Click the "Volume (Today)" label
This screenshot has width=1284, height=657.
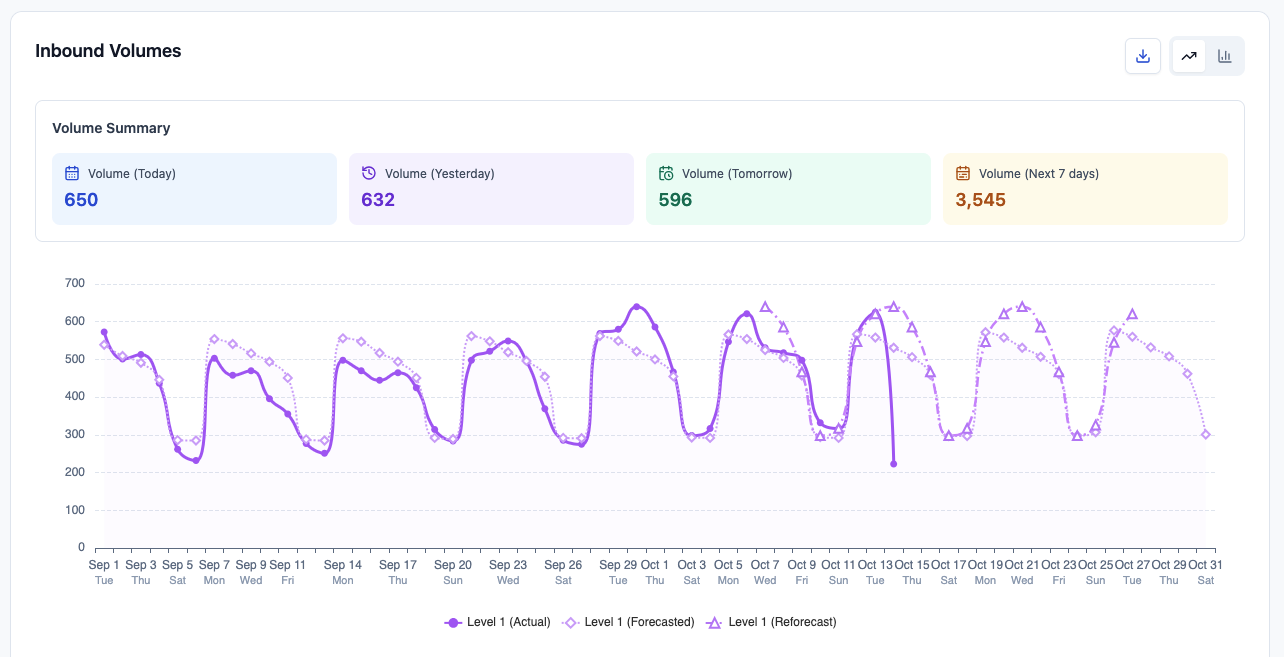click(132, 174)
